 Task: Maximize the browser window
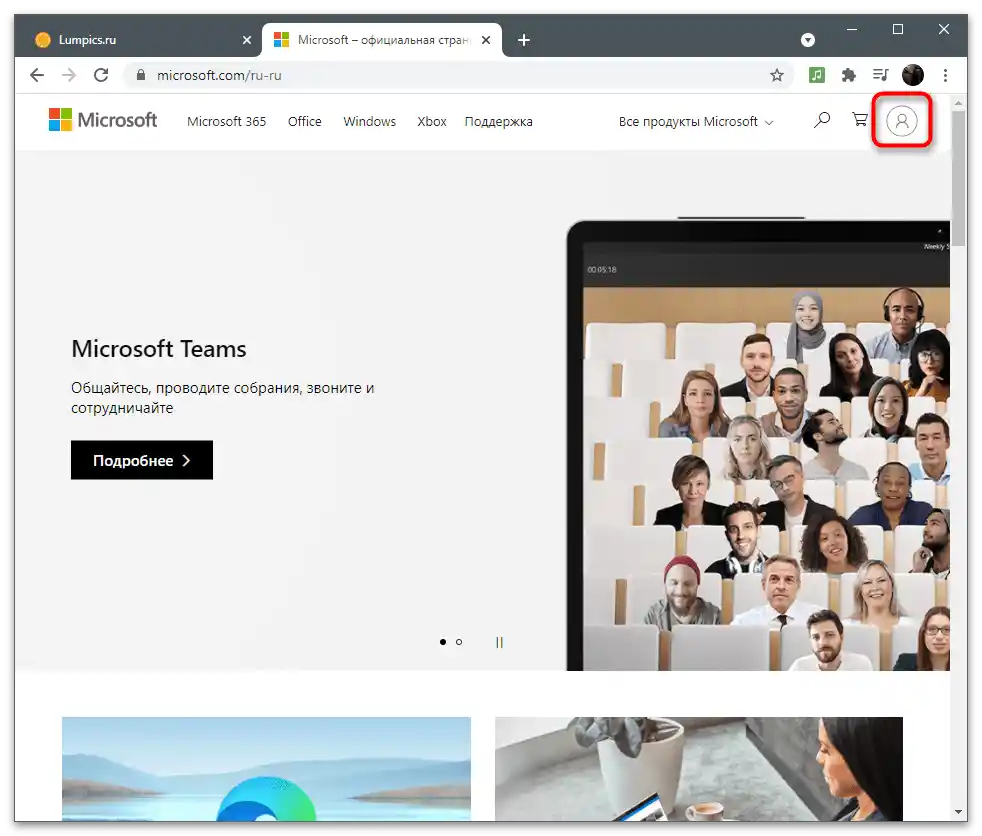point(897,29)
